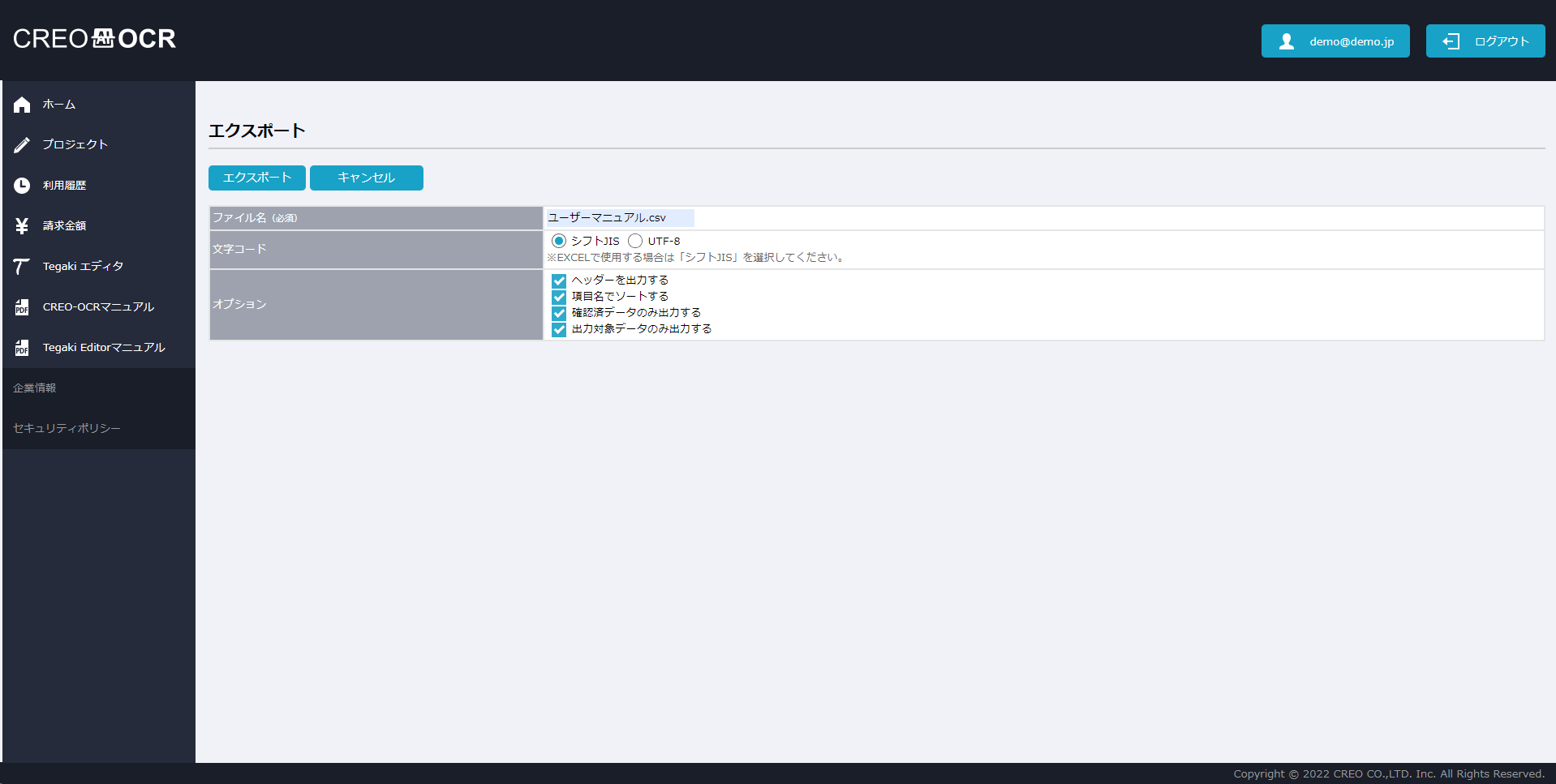Open the Tegaki Editorマニュアル PDF icon
The image size is (1556, 784).
point(22,348)
